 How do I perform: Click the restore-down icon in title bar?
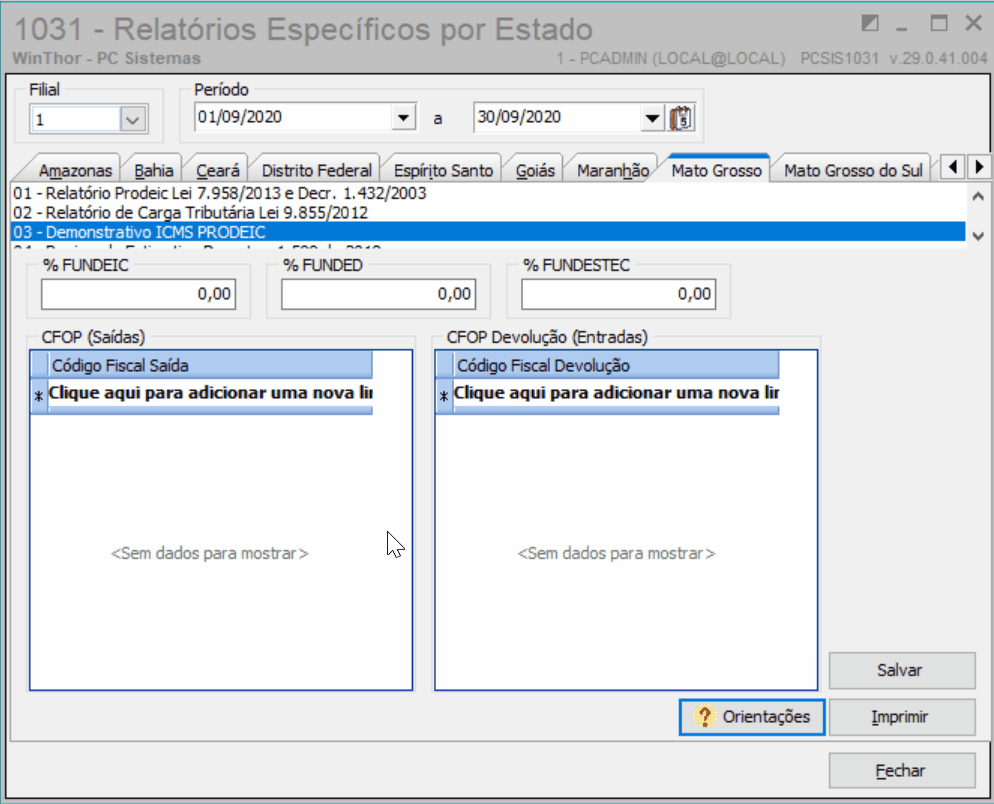click(870, 24)
